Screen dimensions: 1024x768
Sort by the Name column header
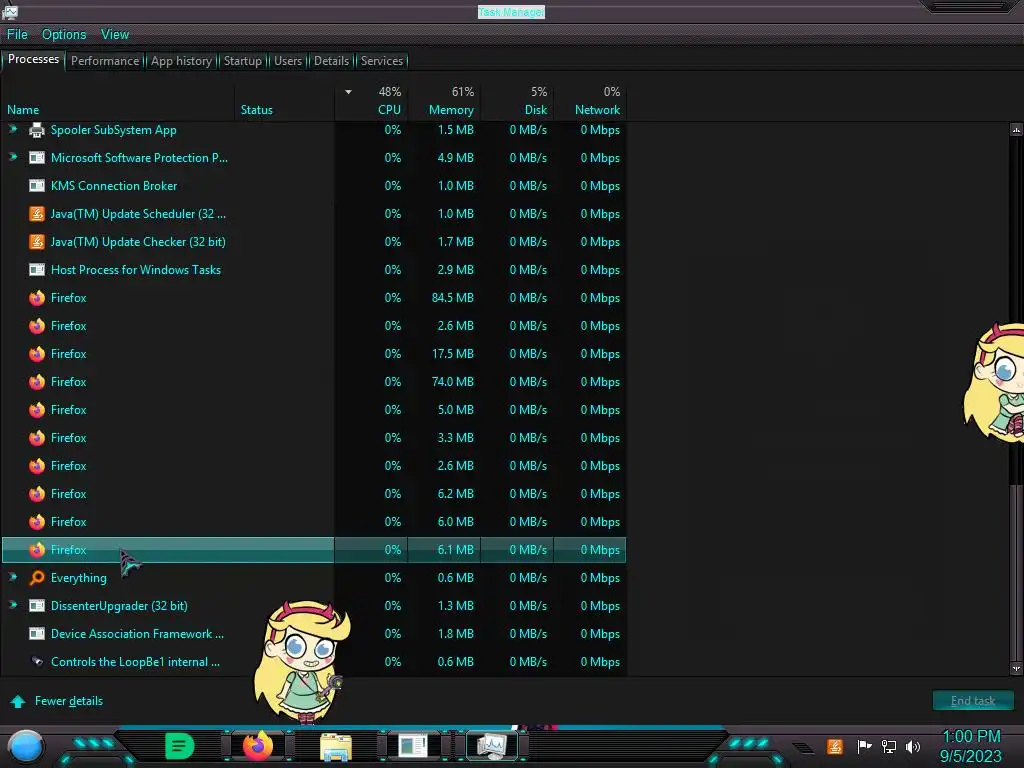click(x=118, y=102)
